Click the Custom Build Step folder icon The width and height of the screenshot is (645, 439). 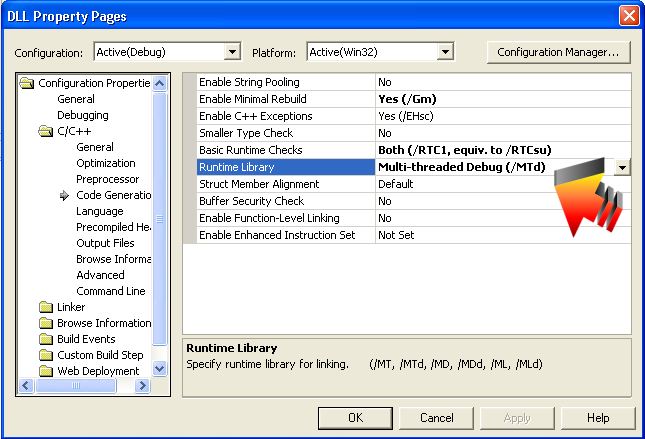point(46,355)
